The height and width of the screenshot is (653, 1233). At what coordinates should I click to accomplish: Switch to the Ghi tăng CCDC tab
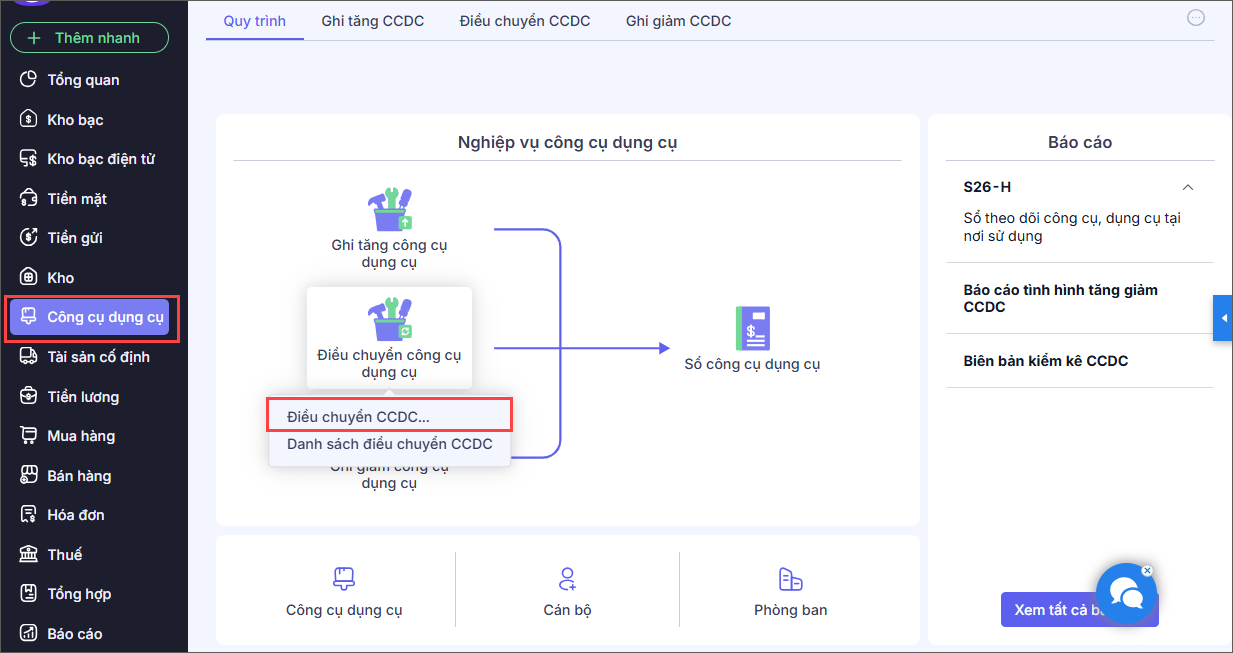(373, 21)
